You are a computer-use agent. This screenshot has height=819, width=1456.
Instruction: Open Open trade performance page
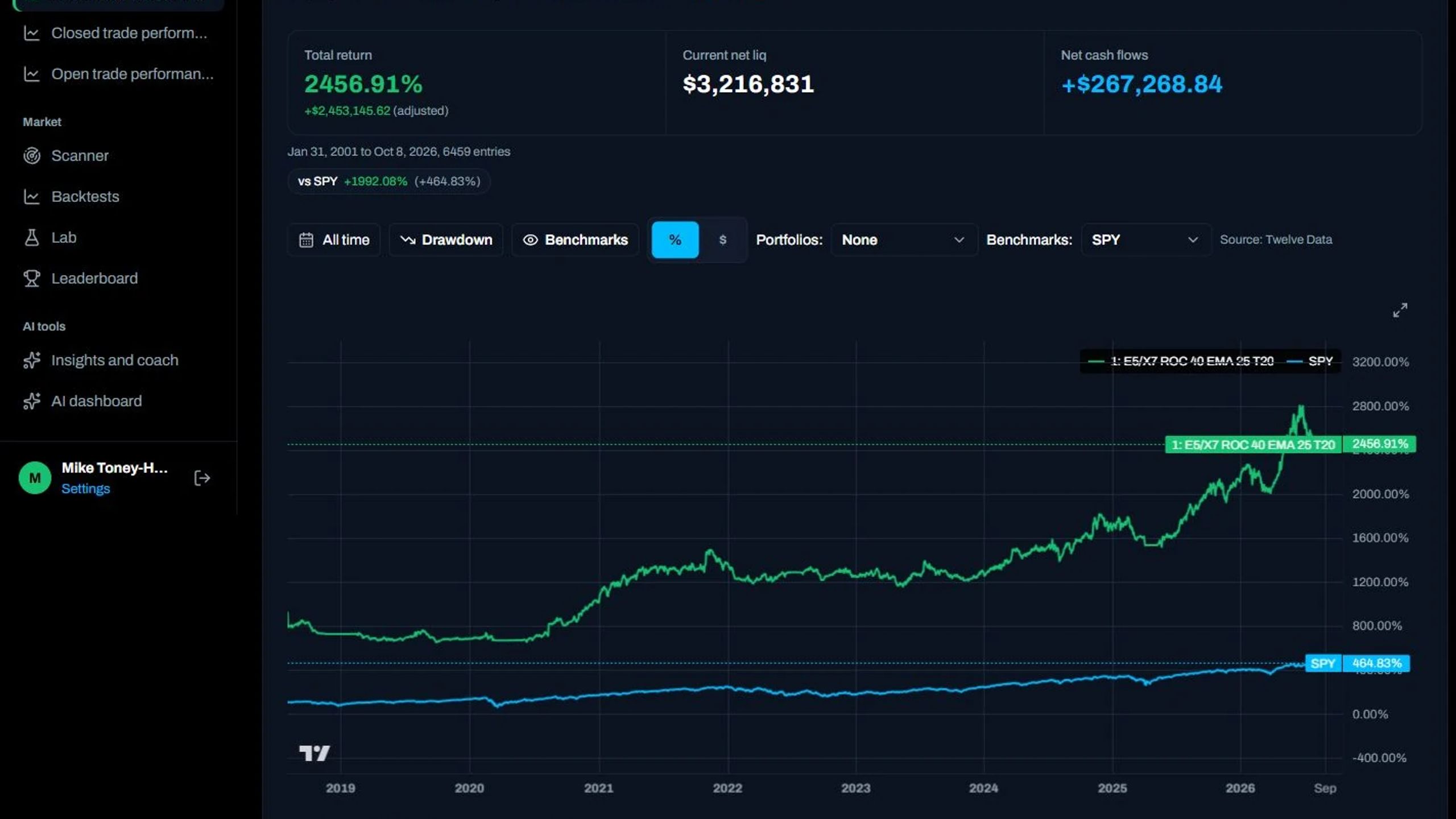pos(133,74)
